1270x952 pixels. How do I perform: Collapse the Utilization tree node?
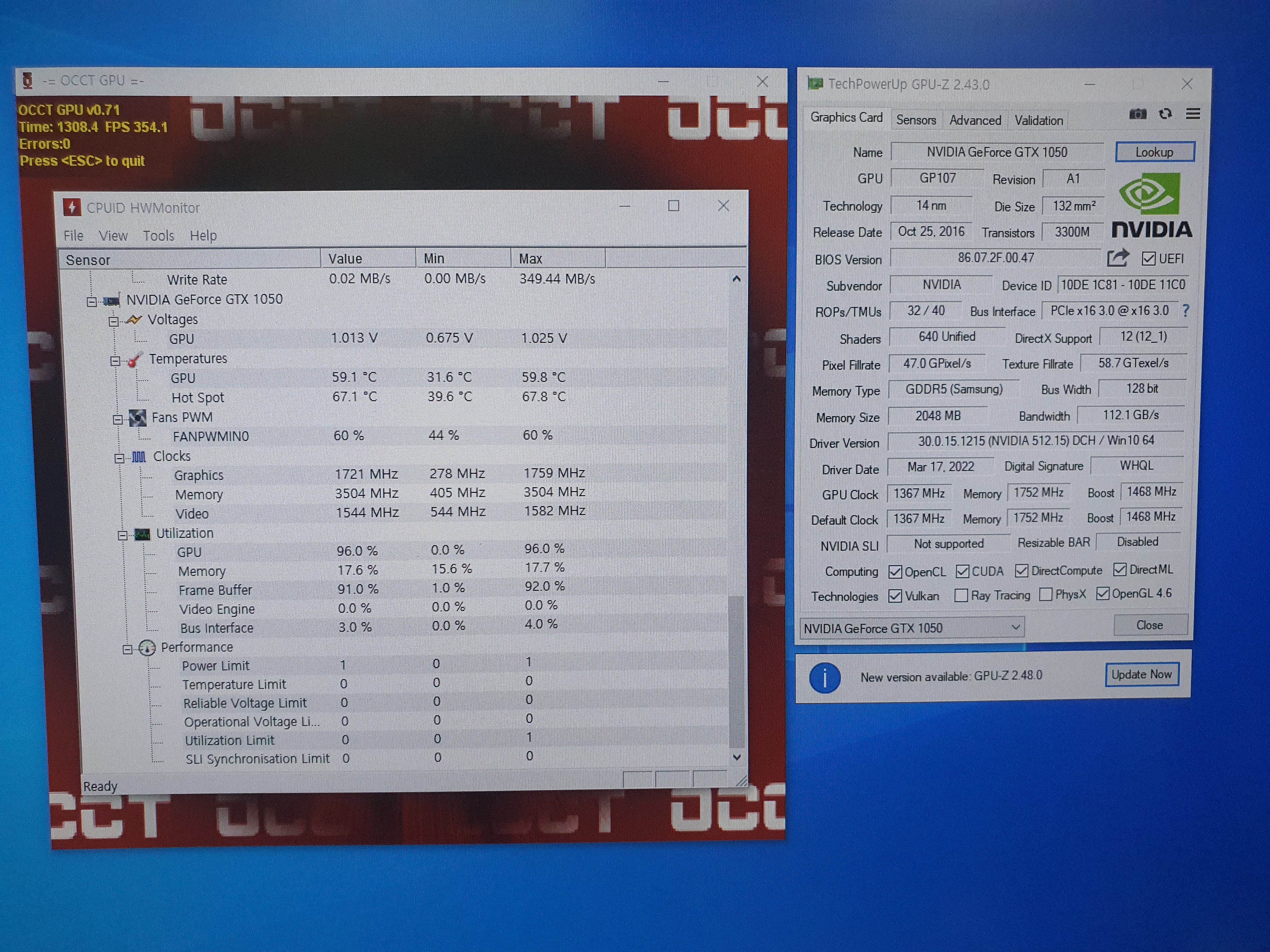pyautogui.click(x=122, y=535)
